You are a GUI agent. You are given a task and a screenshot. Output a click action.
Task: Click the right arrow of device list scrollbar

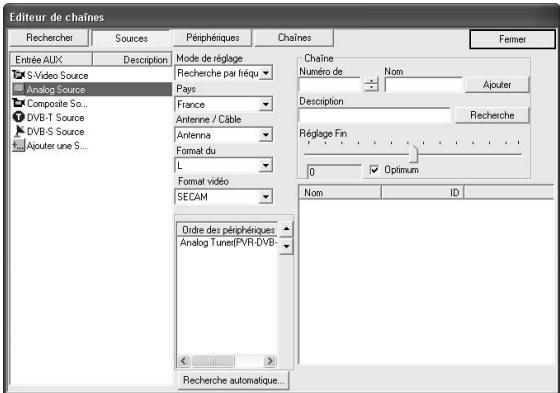270,361
